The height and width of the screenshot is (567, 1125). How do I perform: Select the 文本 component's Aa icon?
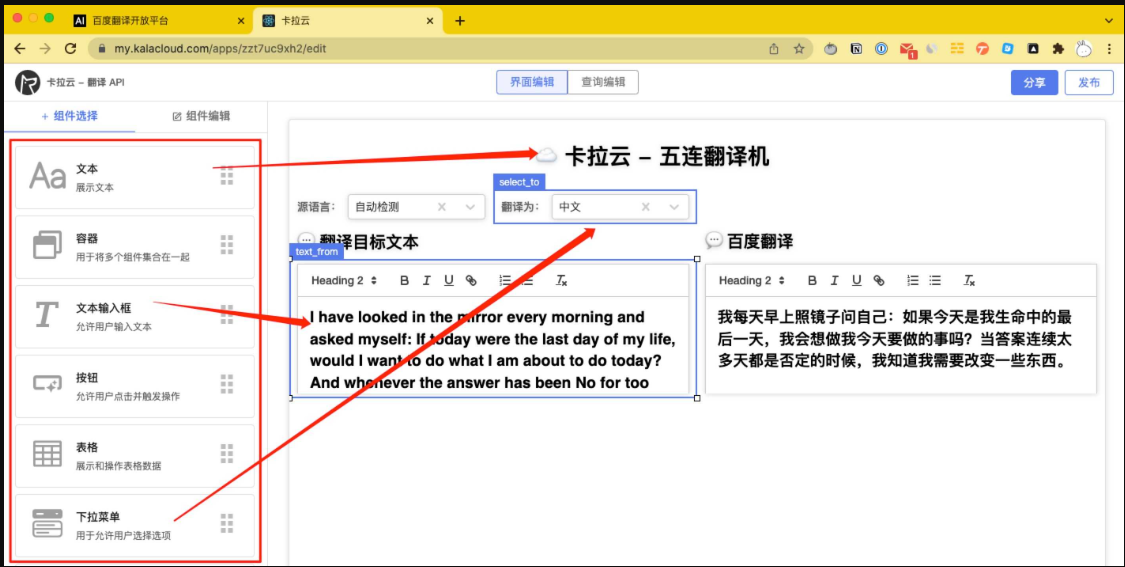(47, 176)
